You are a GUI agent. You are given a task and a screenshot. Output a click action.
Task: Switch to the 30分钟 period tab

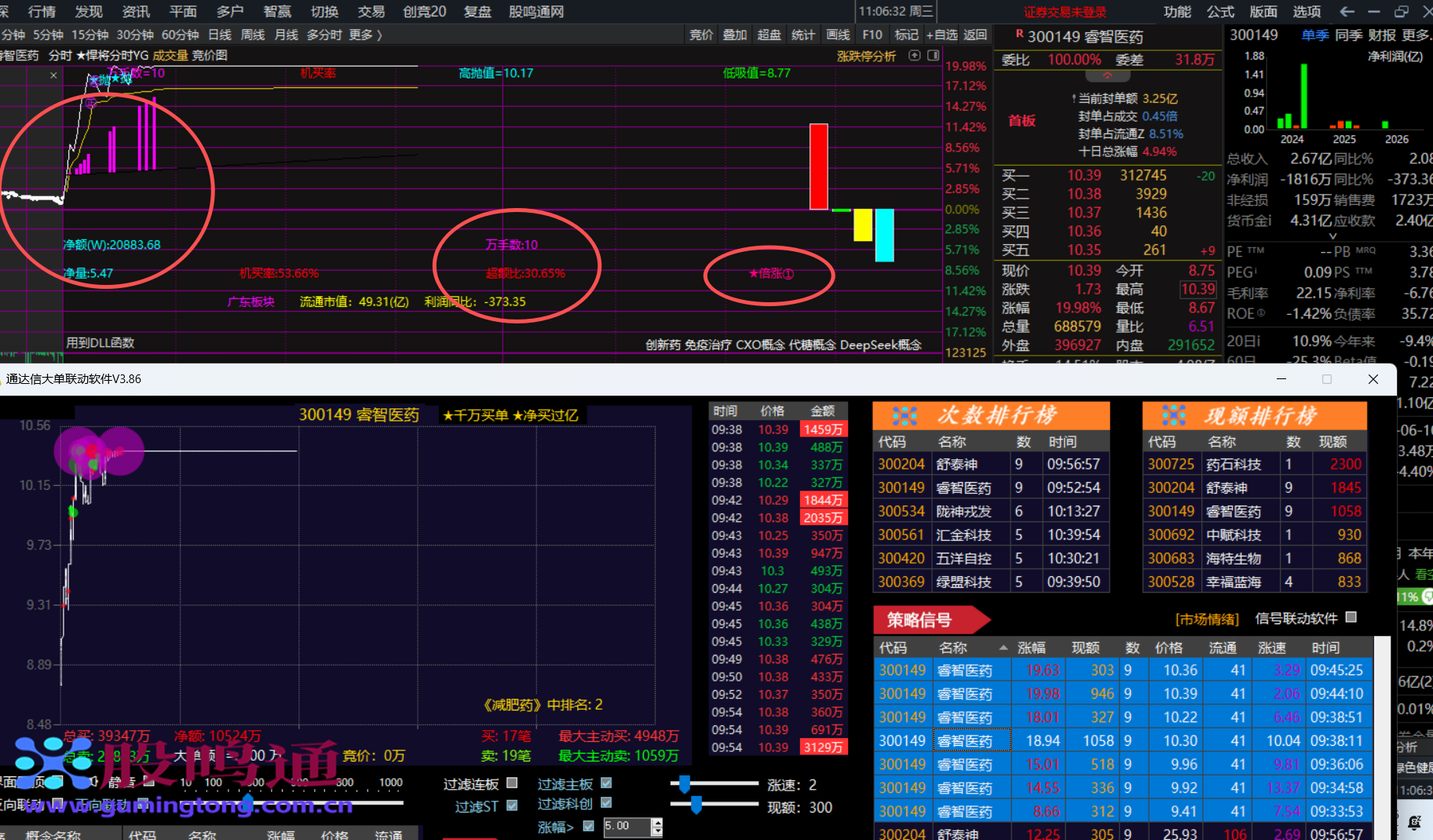pos(135,35)
